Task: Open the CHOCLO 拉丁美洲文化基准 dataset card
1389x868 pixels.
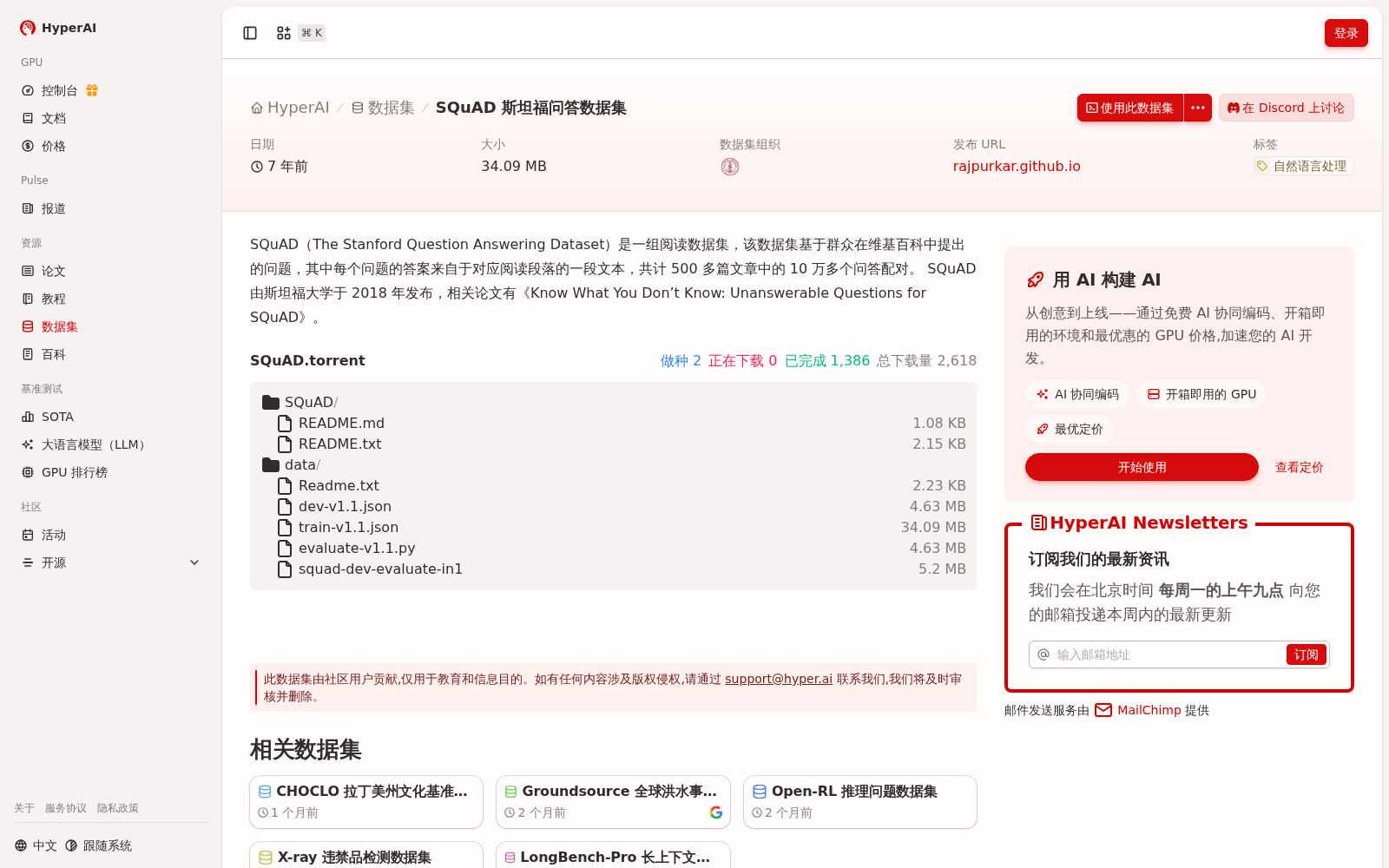Action: (366, 802)
